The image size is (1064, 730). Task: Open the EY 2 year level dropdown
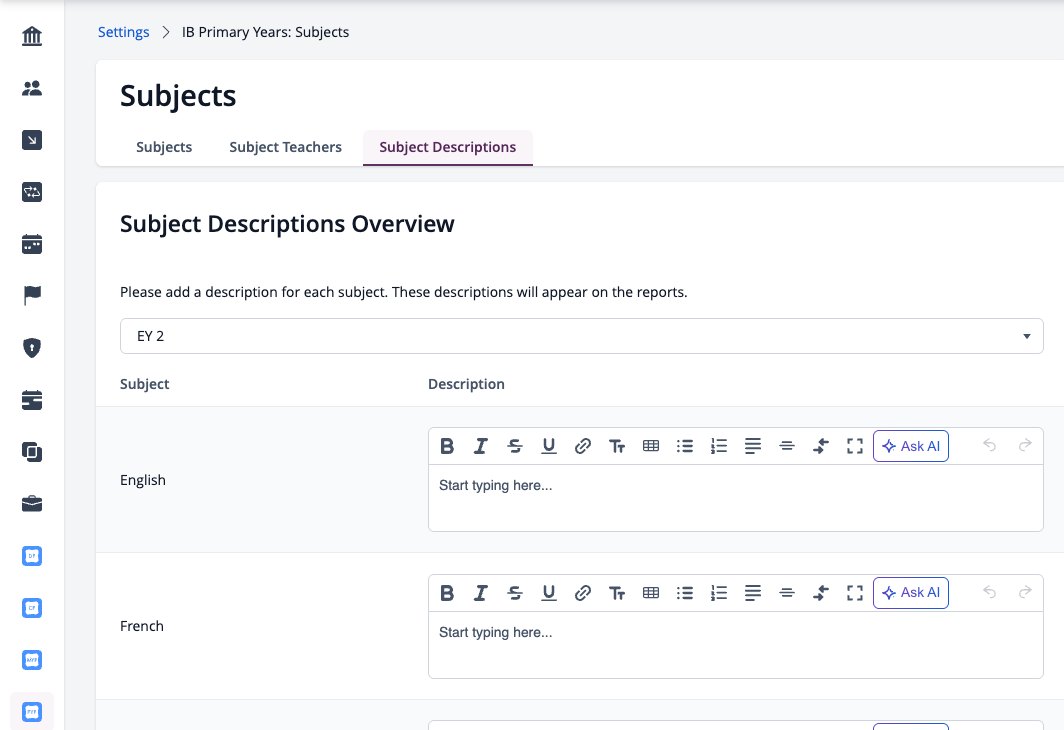(x=582, y=336)
